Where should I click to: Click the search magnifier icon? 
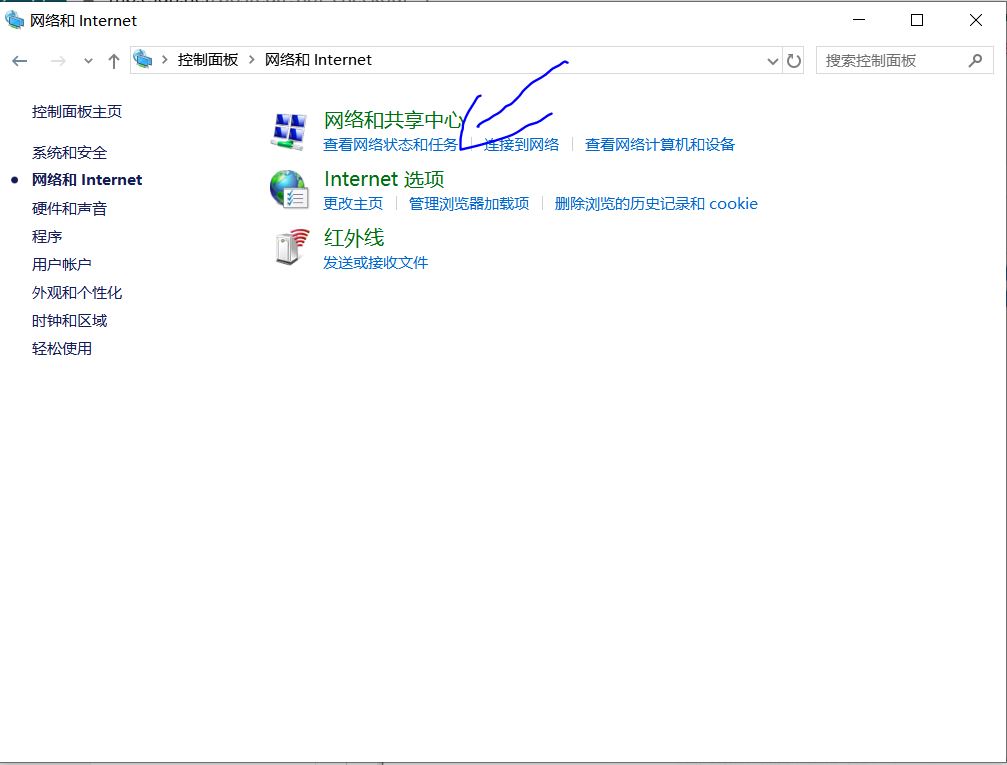(976, 60)
